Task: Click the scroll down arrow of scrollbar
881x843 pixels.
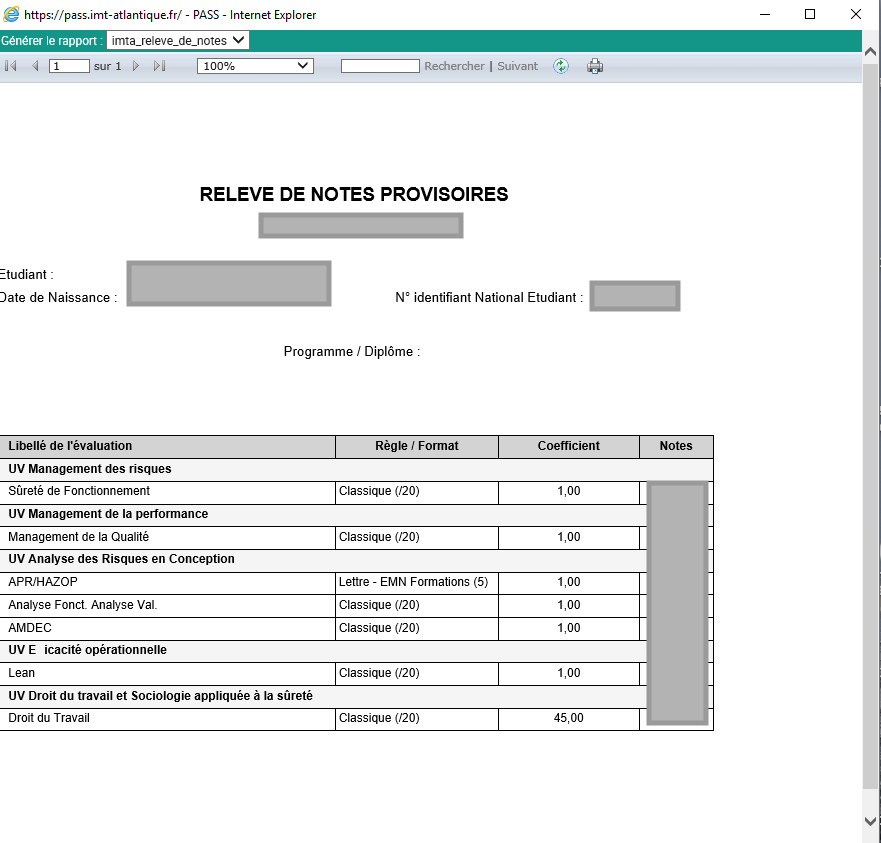Action: tap(870, 821)
